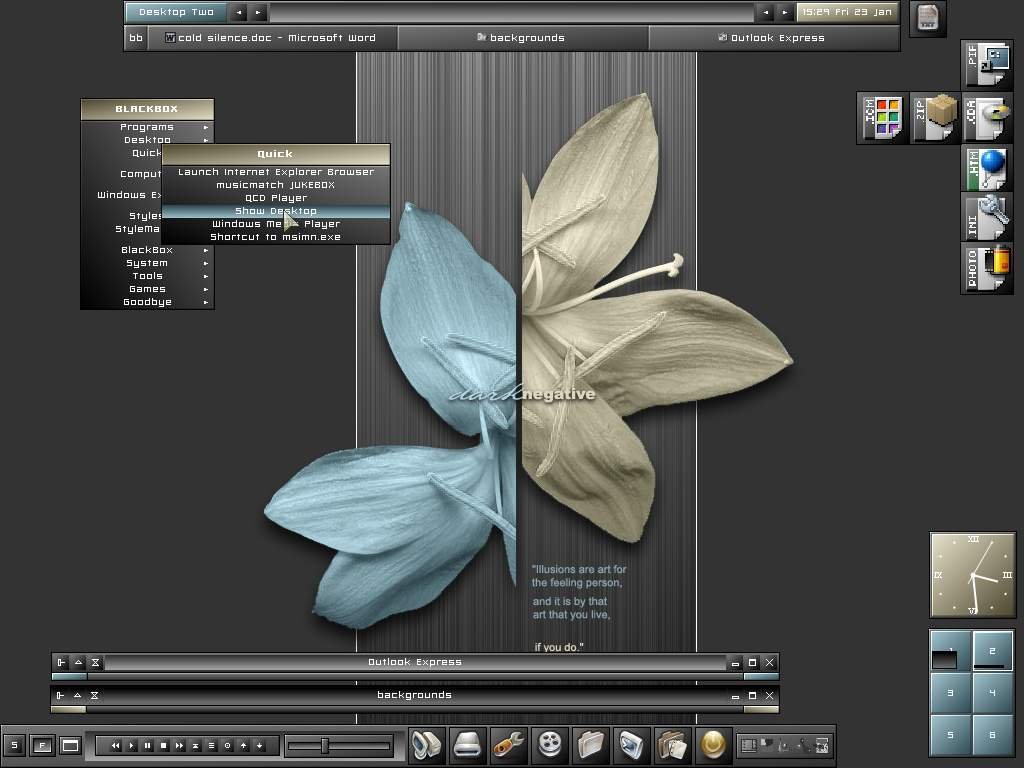Open the wrench tools icon in bottom dock

coord(508,745)
